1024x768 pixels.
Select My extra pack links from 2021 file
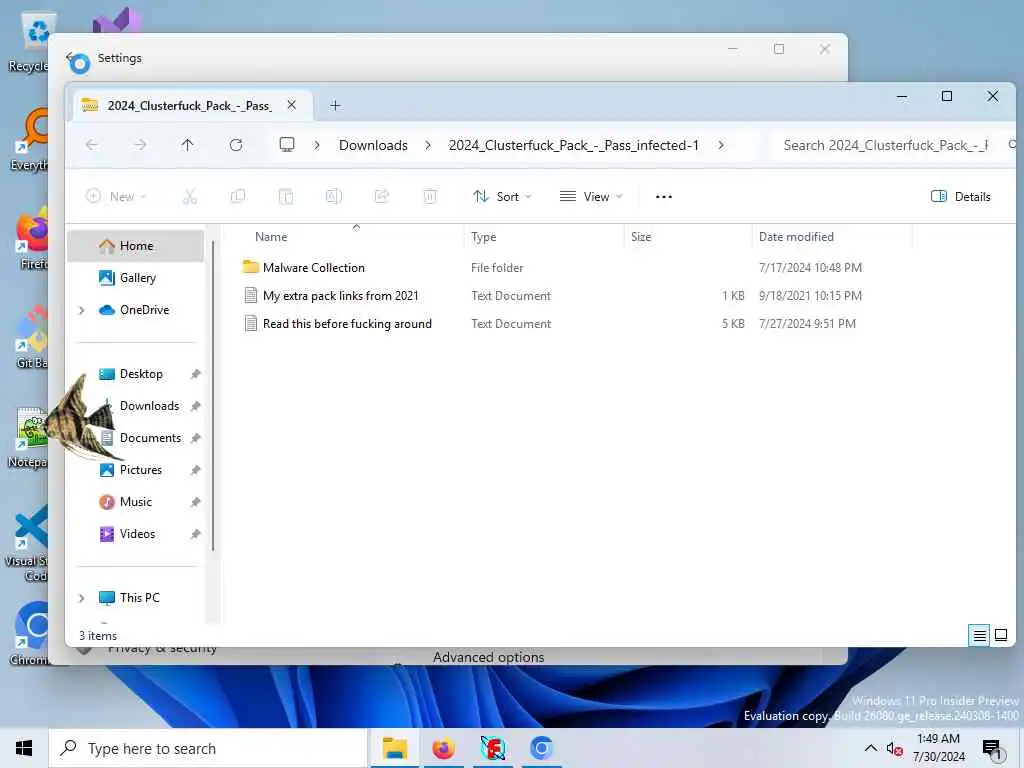click(x=340, y=296)
